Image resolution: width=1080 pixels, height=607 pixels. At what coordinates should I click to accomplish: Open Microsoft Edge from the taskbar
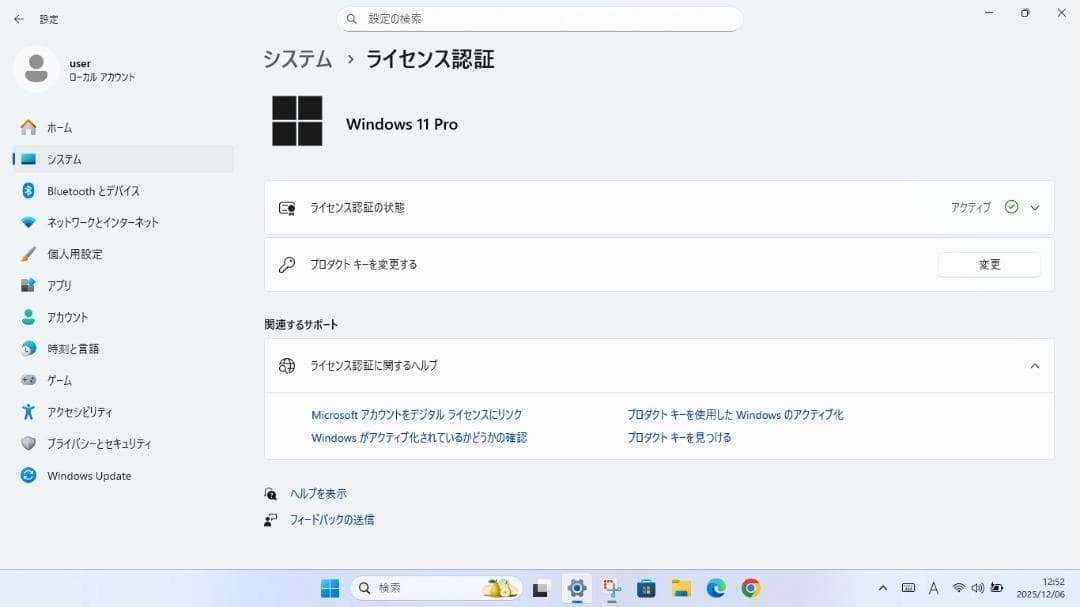(714, 587)
